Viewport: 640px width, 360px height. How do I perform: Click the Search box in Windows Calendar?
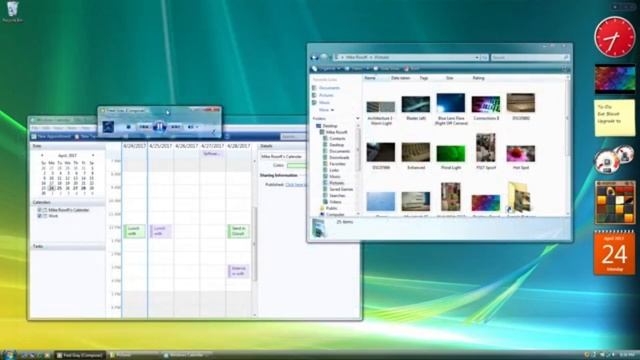point(293,136)
